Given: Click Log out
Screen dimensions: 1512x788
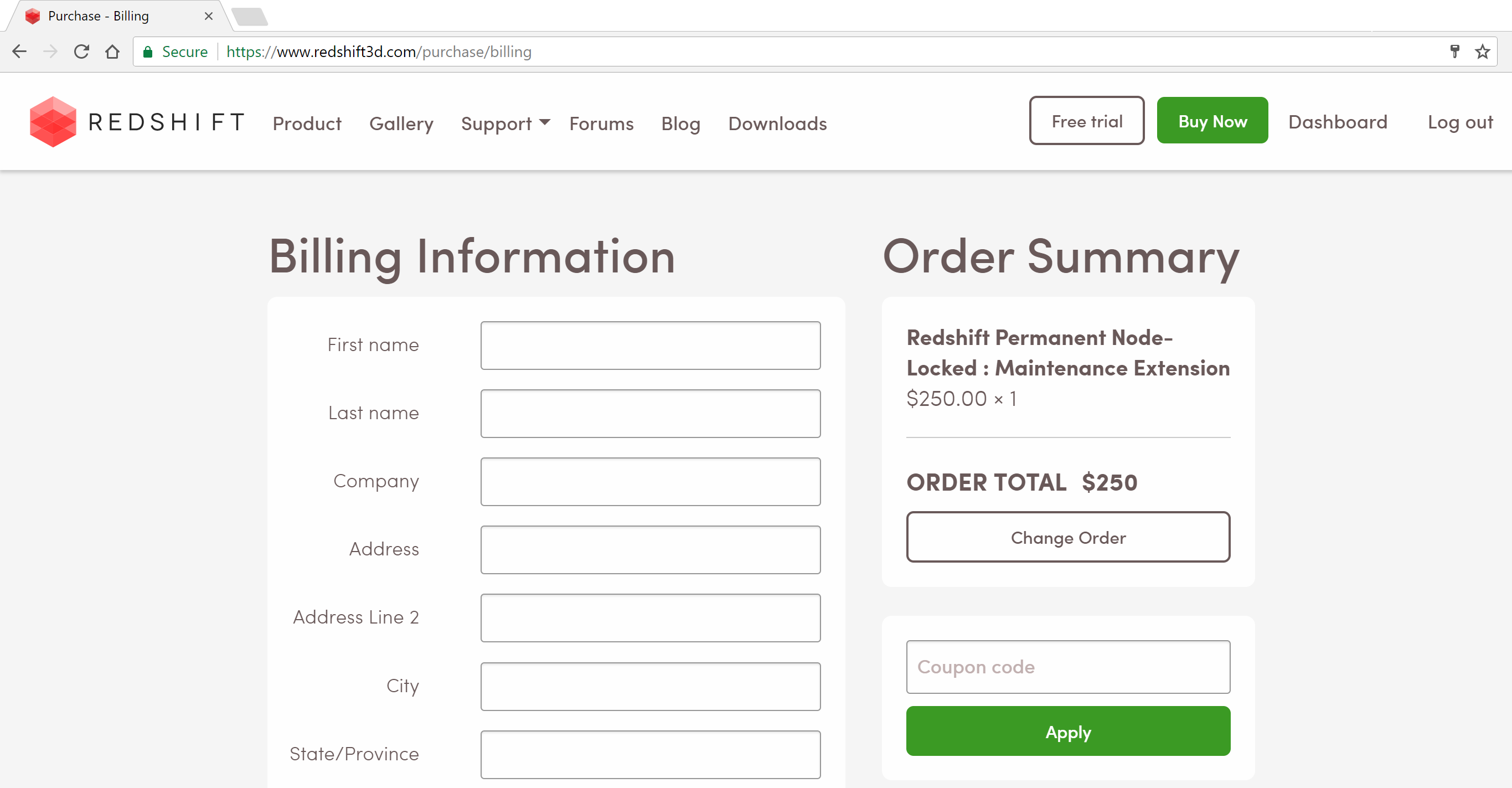Looking at the screenshot, I should tap(1461, 121).
